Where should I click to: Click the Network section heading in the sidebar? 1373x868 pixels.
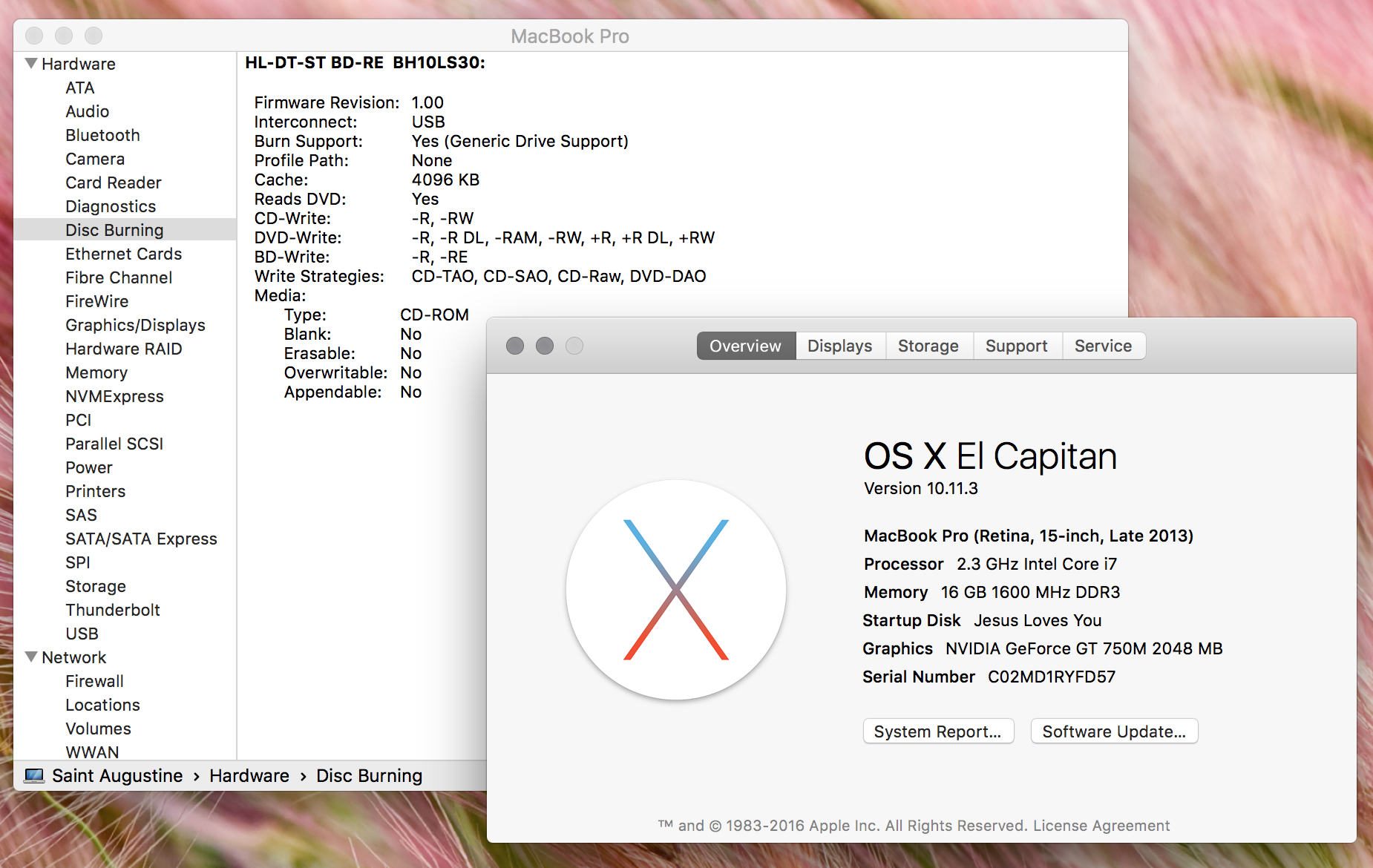tap(74, 657)
